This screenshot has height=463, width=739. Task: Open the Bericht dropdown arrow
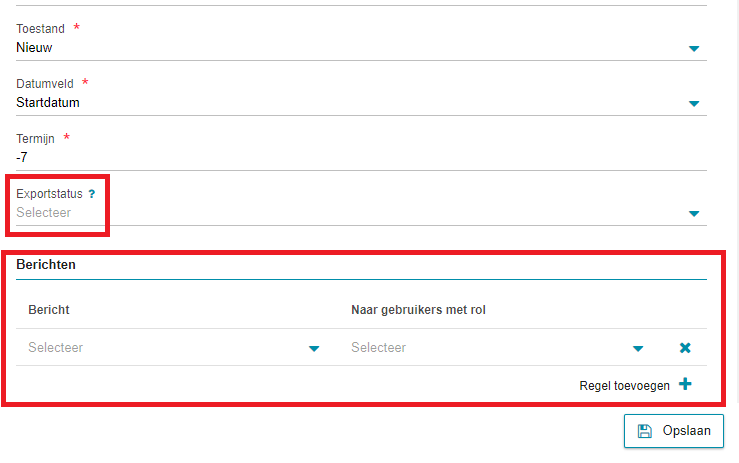click(x=314, y=349)
